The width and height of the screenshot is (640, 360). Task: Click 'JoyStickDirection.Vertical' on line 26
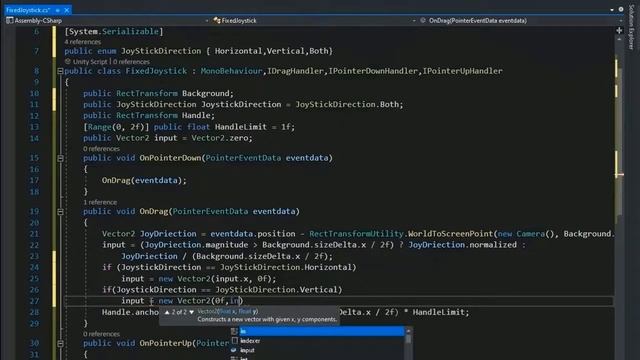click(x=276, y=290)
